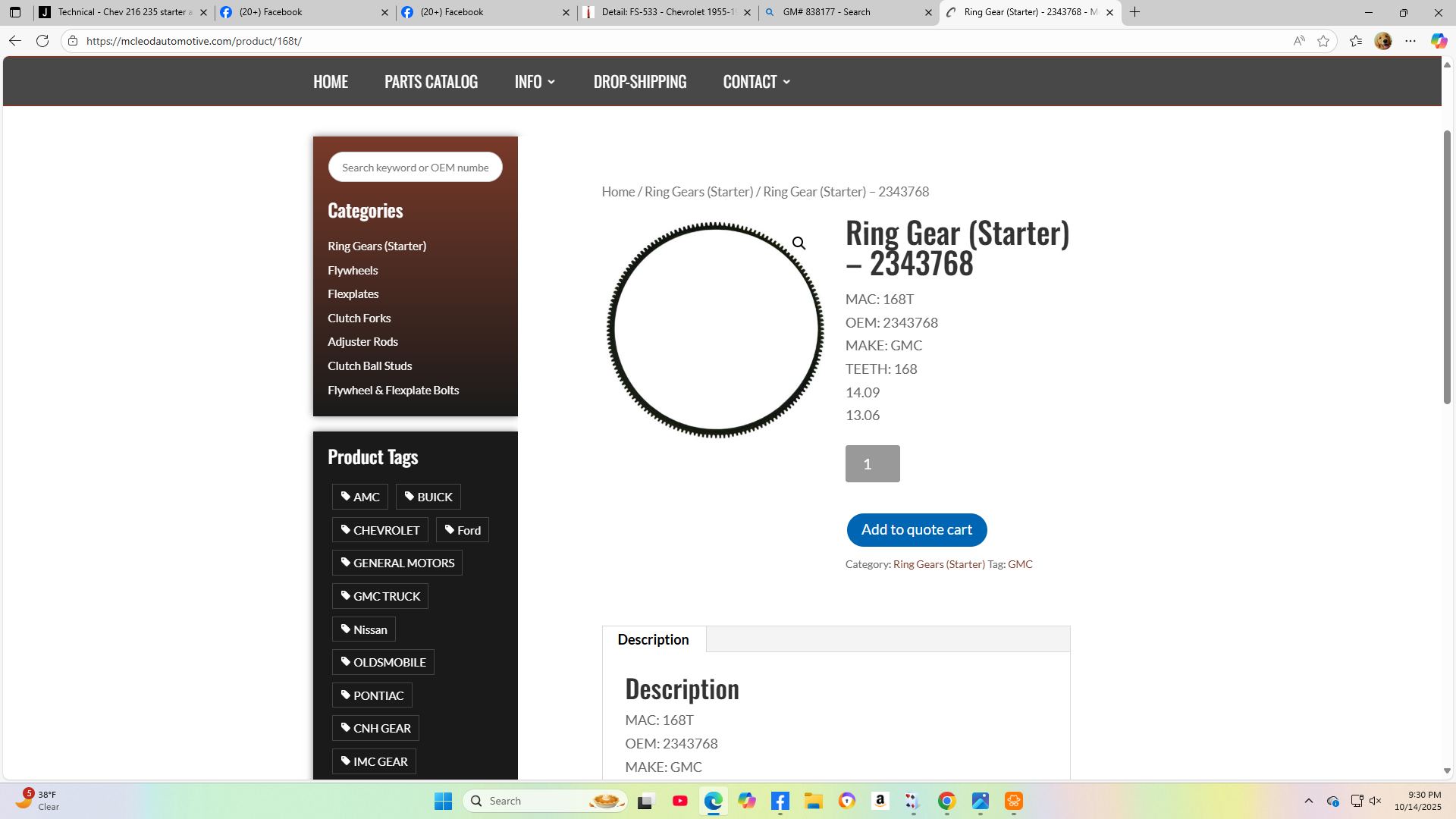Image resolution: width=1456 pixels, height=819 pixels.
Task: Open the Copilot sidebar icon
Action: click(1438, 41)
